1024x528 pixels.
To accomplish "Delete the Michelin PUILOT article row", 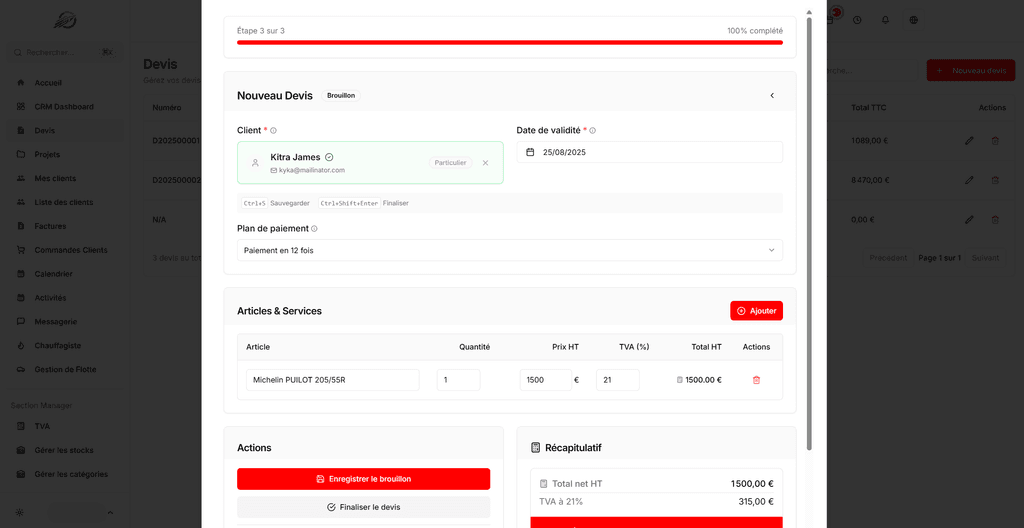I will tap(756, 380).
